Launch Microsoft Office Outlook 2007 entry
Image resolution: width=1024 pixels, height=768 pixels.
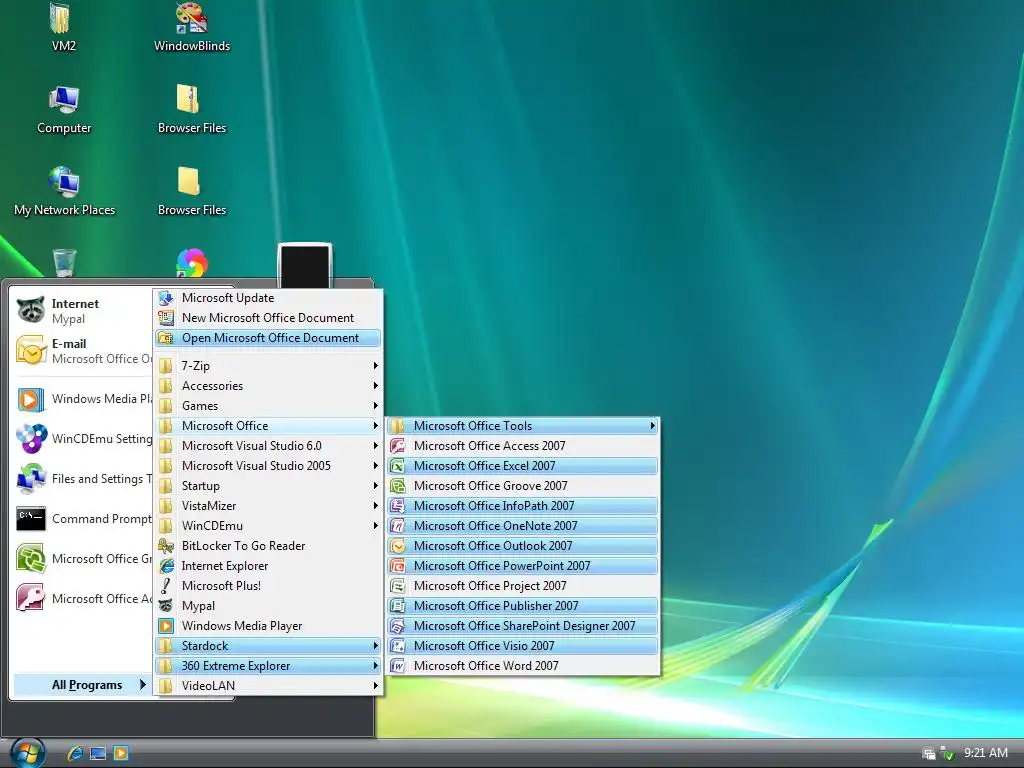click(522, 546)
